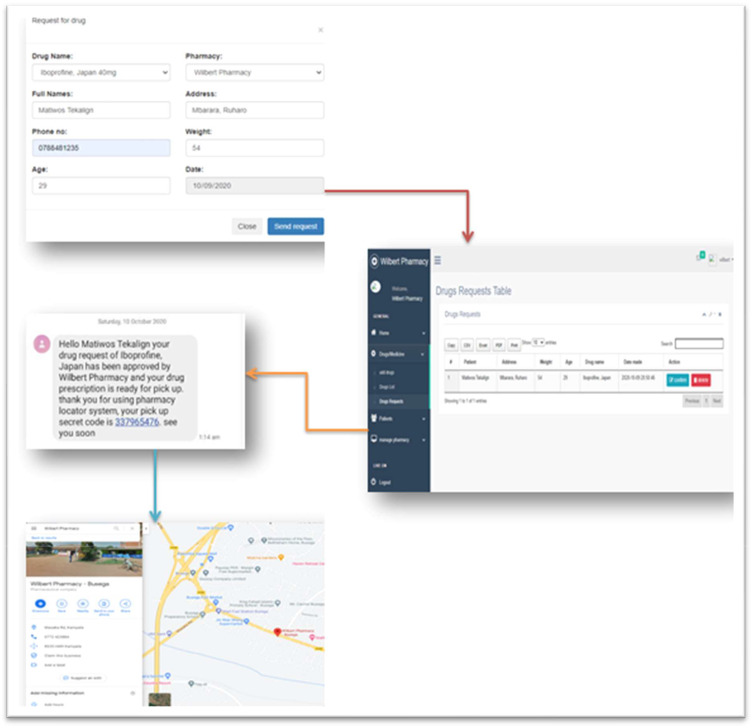This screenshot has height=728, width=753.
Task: Open the Drug Name dropdown
Action: [x=101, y=73]
